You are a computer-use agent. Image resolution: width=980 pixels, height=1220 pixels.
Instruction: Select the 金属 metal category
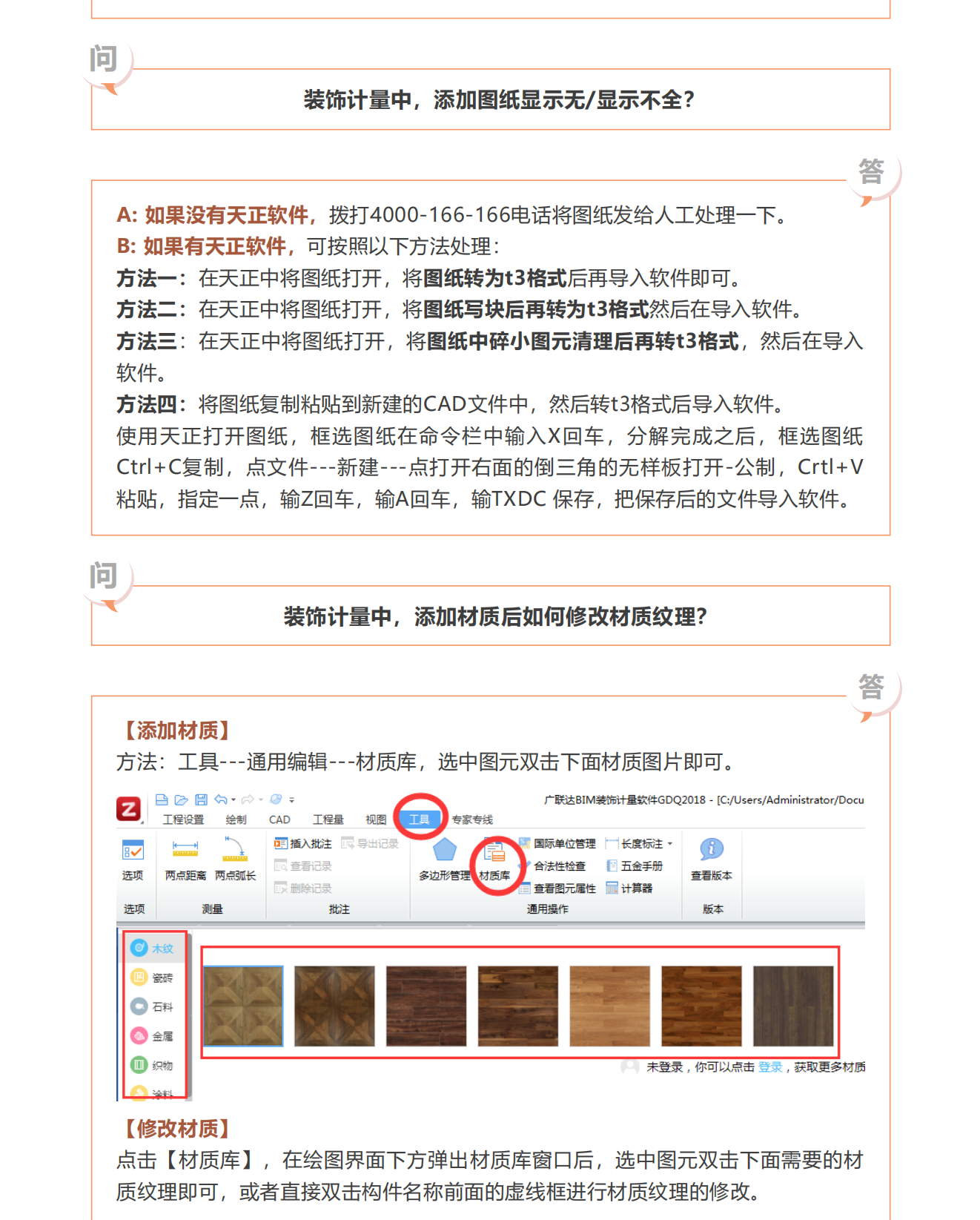point(152,1035)
